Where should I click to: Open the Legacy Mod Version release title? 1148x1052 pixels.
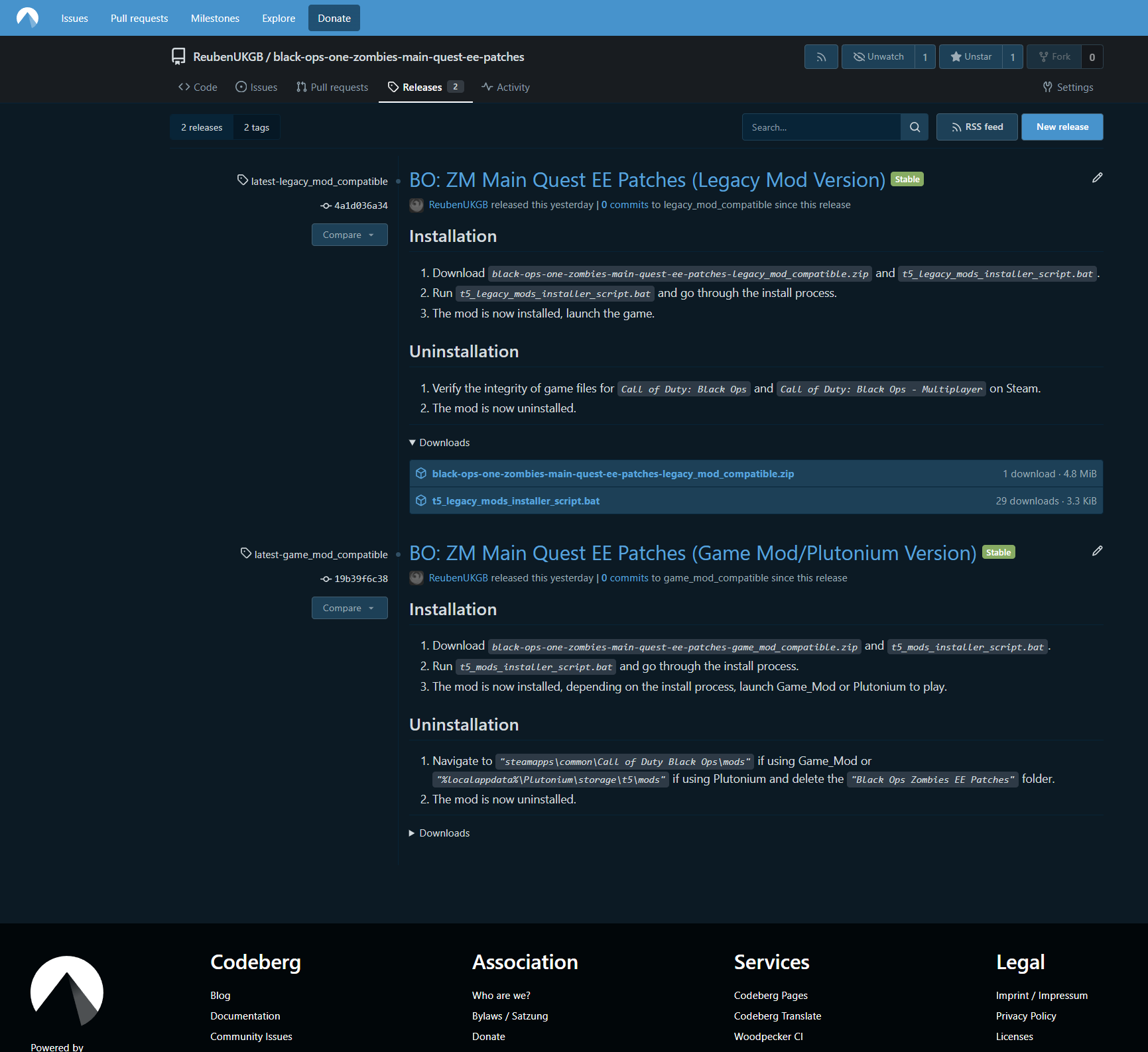click(647, 180)
